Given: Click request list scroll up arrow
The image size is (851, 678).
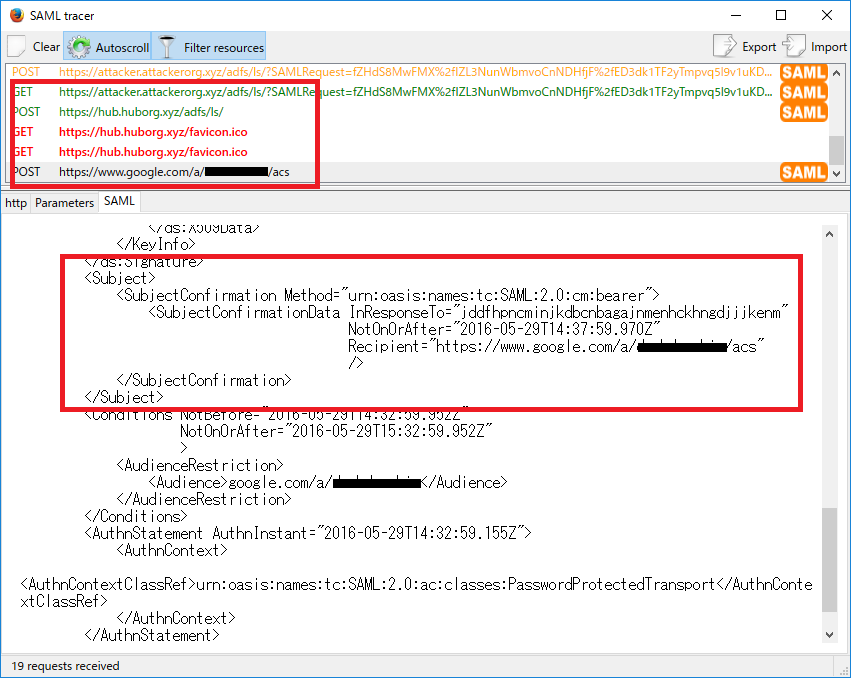Looking at the screenshot, I should pyautogui.click(x=836, y=72).
